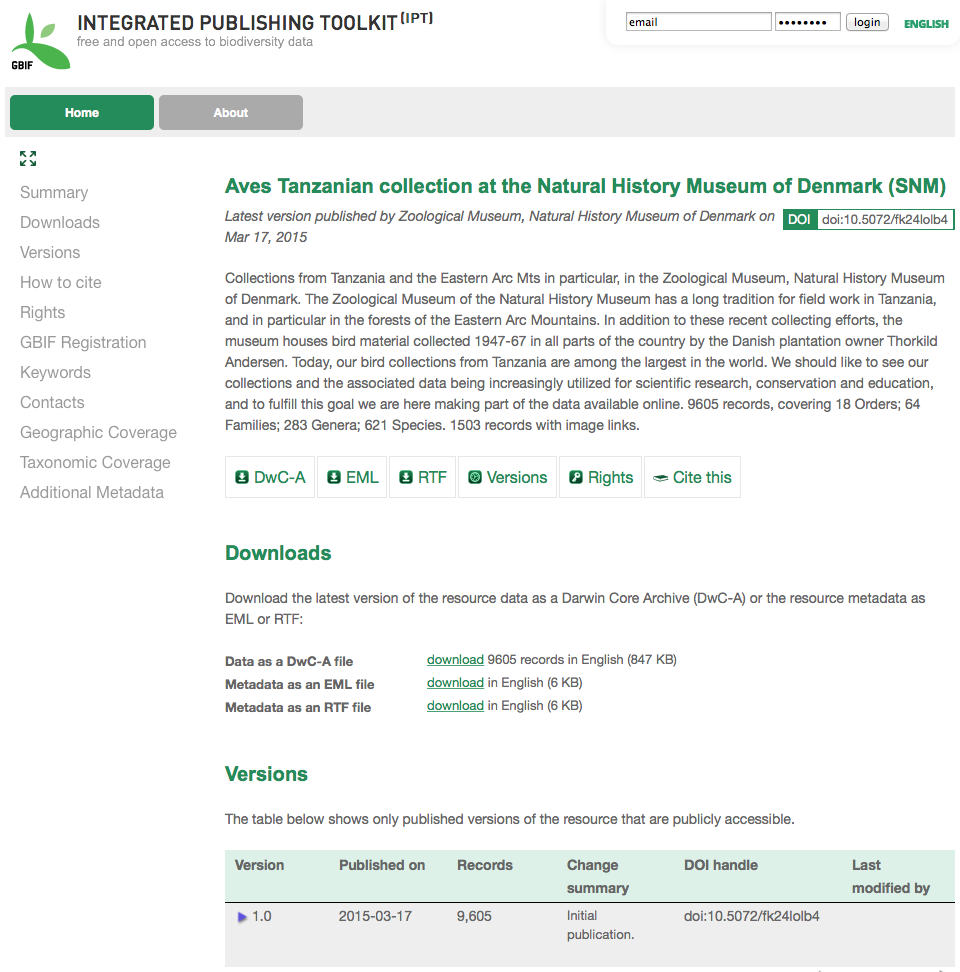This screenshot has width=960, height=972.
Task: Go to Geographic Coverage in sidebar
Action: [x=98, y=432]
